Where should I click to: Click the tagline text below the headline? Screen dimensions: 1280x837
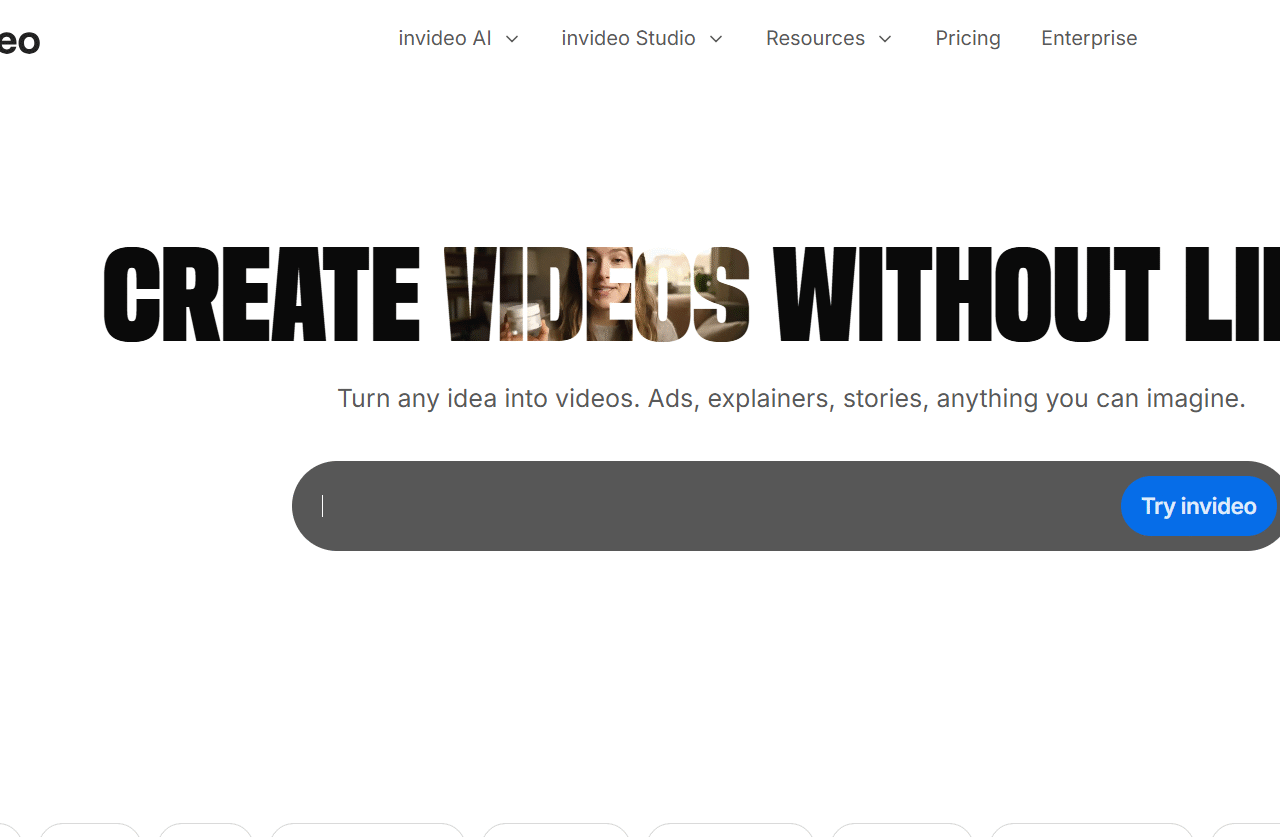(x=791, y=398)
